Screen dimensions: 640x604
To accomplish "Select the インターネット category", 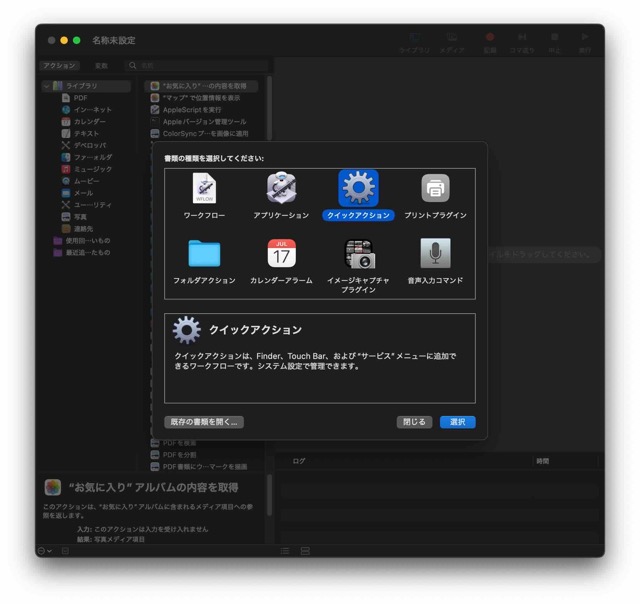I will [x=87, y=110].
